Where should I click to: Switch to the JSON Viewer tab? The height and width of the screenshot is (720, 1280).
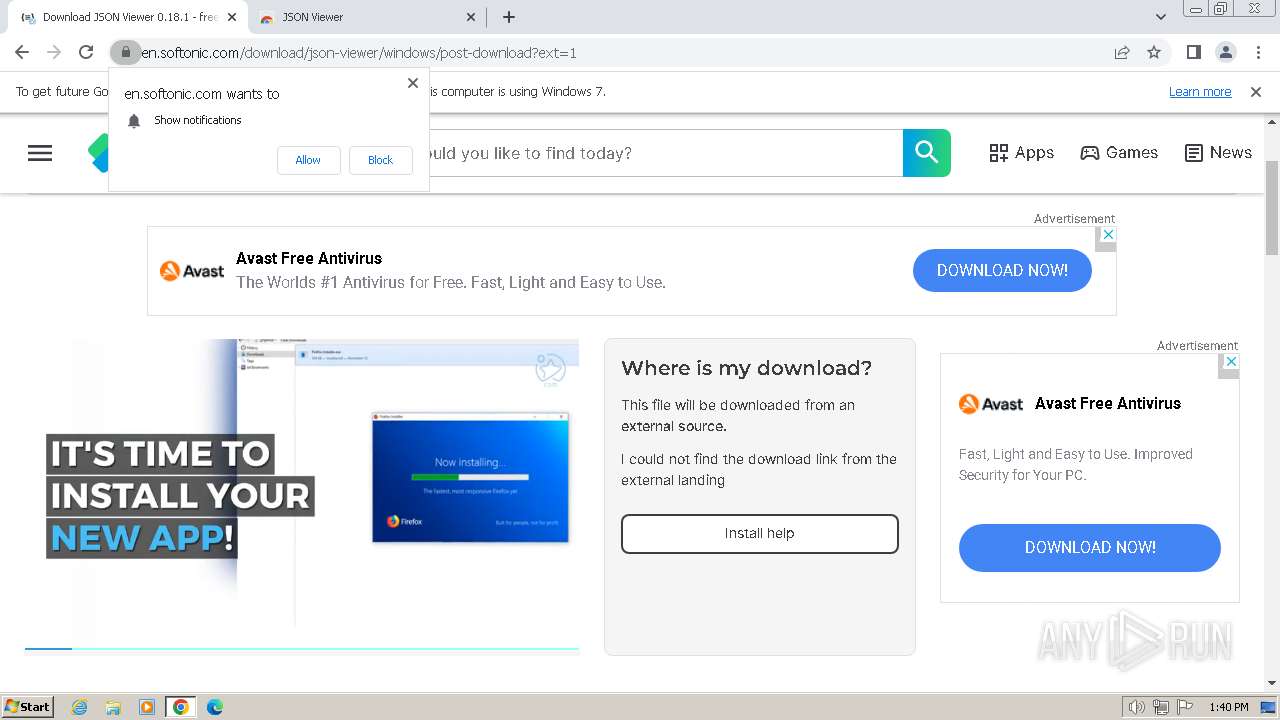point(365,17)
